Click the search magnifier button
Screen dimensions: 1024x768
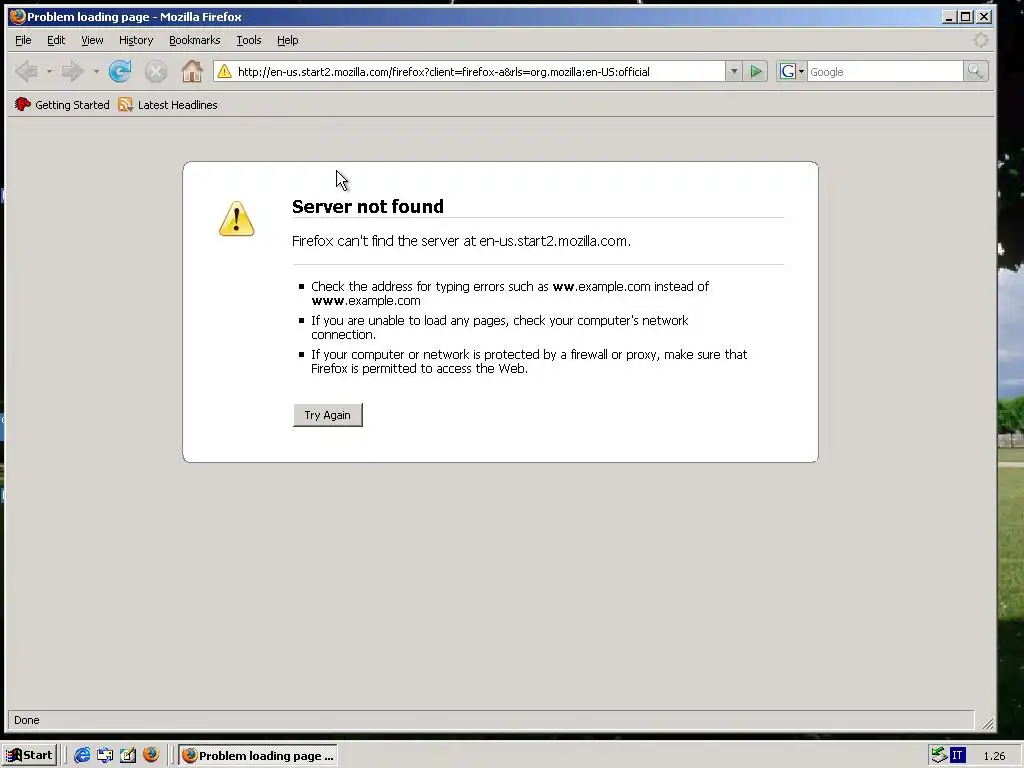pyautogui.click(x=975, y=71)
